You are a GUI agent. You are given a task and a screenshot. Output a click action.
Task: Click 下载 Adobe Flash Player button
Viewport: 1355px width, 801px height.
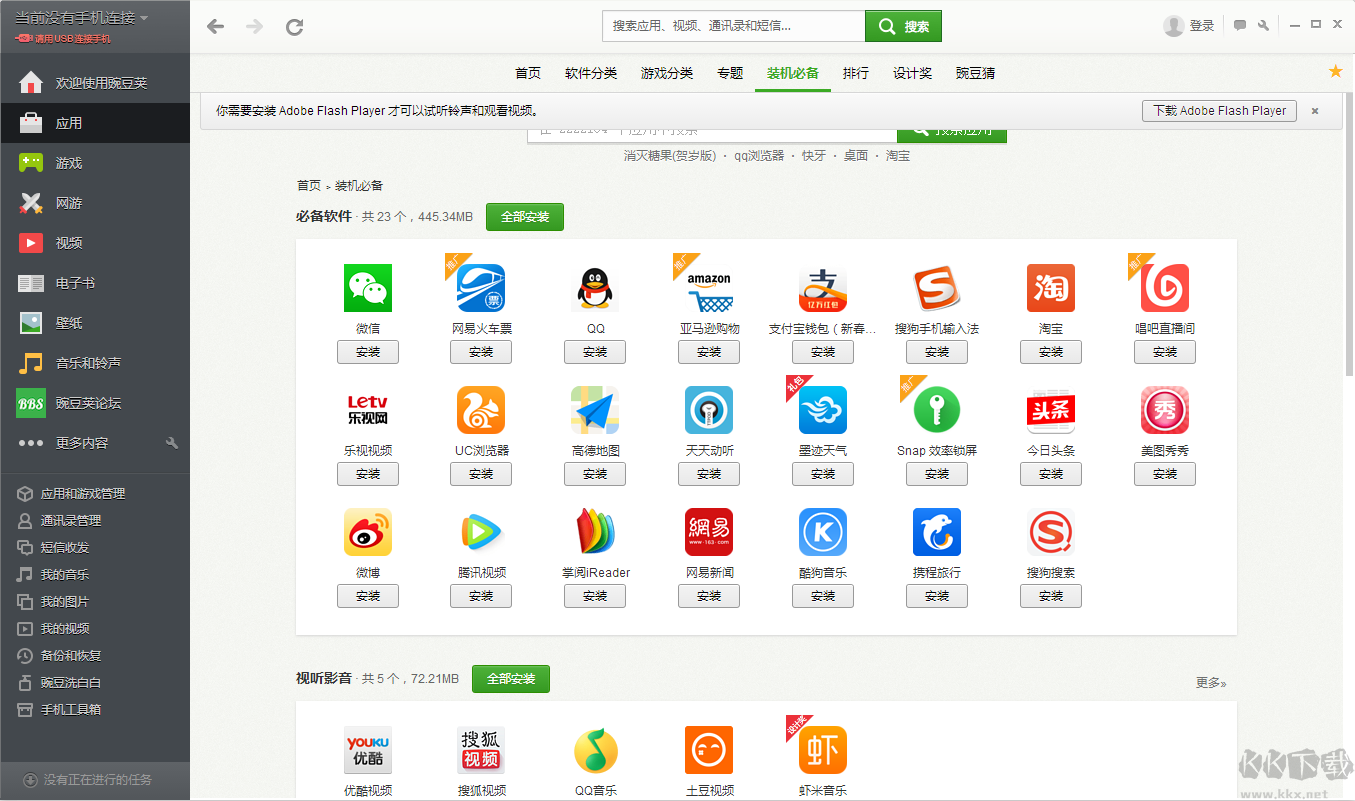(x=1219, y=111)
